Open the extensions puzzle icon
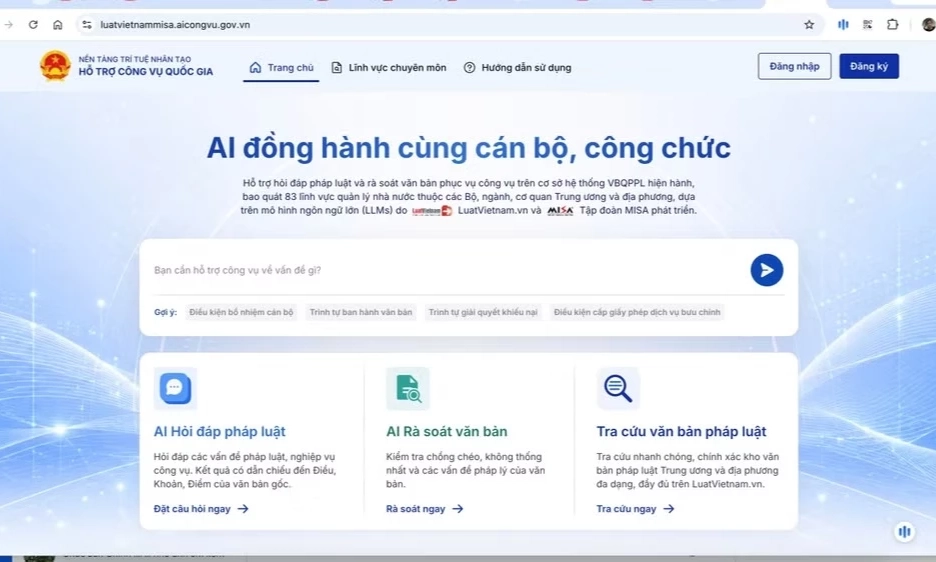This screenshot has height=562, width=936. click(x=892, y=24)
